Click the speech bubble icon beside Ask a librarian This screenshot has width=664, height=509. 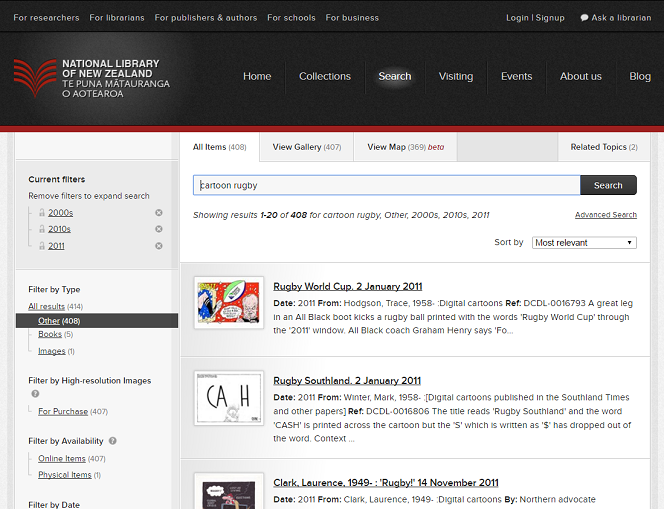pos(584,18)
